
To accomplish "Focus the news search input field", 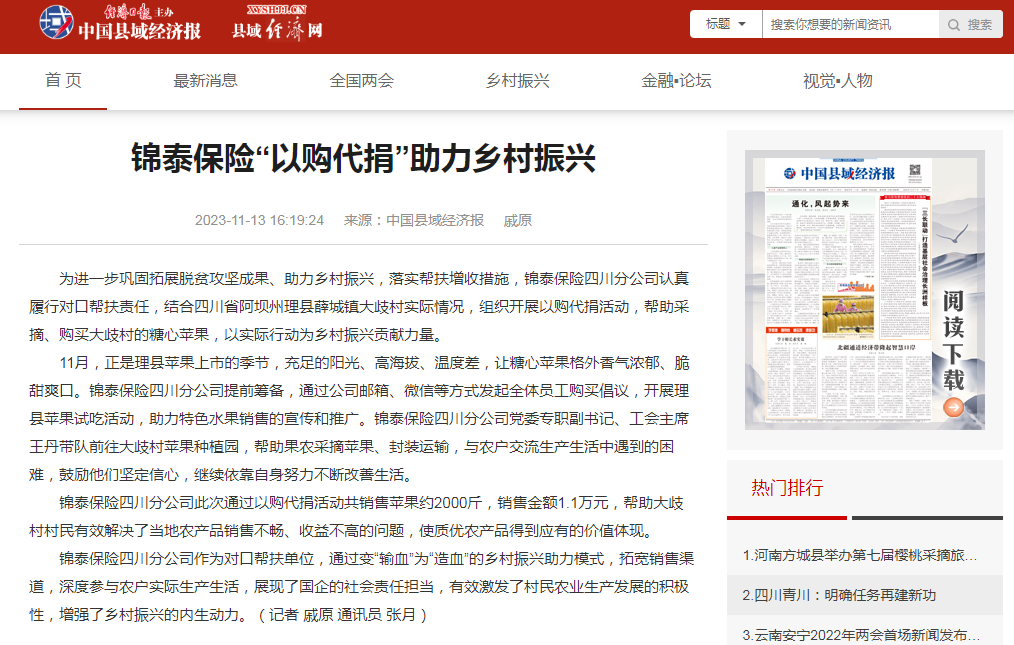I will pyautogui.click(x=850, y=24).
